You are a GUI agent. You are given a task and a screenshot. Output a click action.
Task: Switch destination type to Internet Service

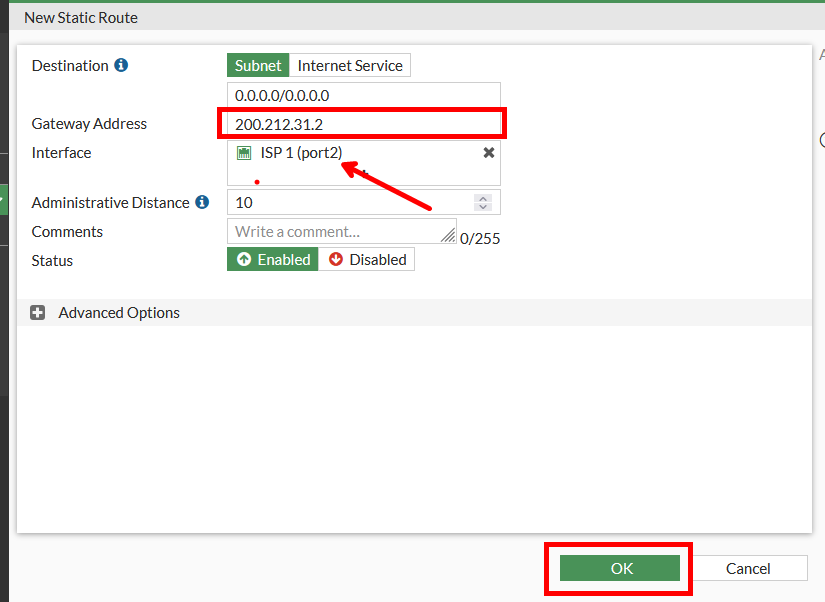point(350,66)
